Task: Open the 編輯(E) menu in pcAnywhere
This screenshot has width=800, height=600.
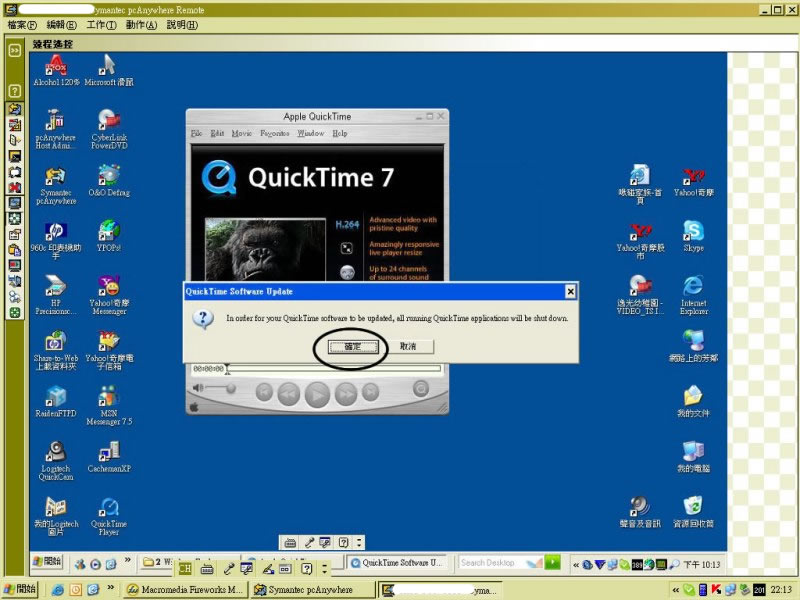Action: pyautogui.click(x=61, y=25)
